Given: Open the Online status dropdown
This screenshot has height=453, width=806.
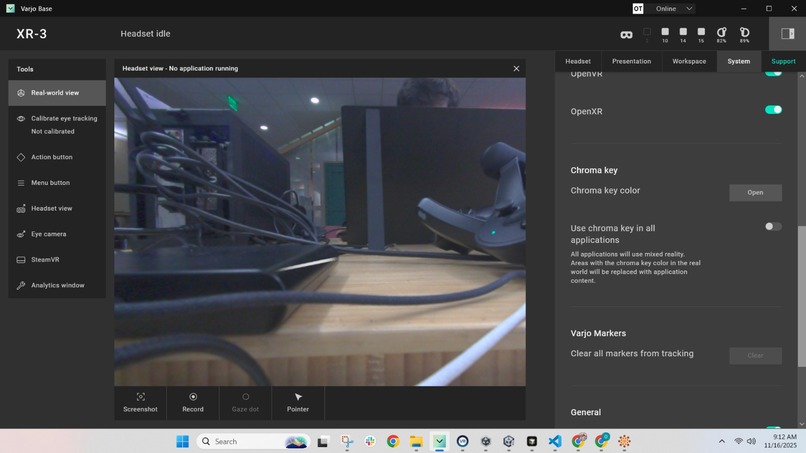Looking at the screenshot, I should 673,8.
